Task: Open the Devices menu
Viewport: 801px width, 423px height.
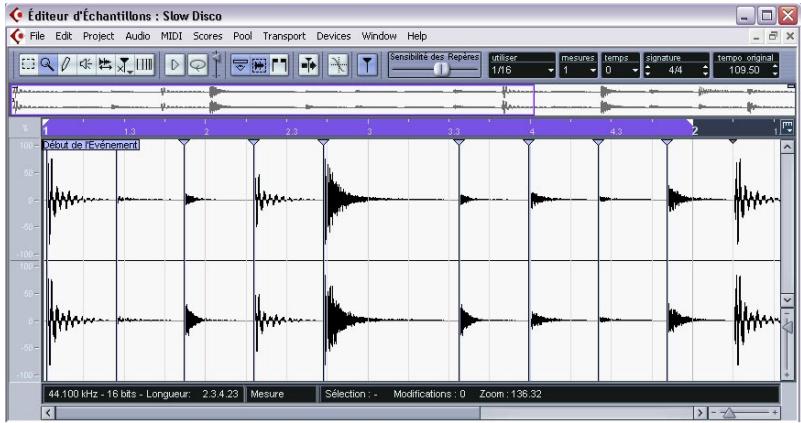Action: click(x=334, y=36)
